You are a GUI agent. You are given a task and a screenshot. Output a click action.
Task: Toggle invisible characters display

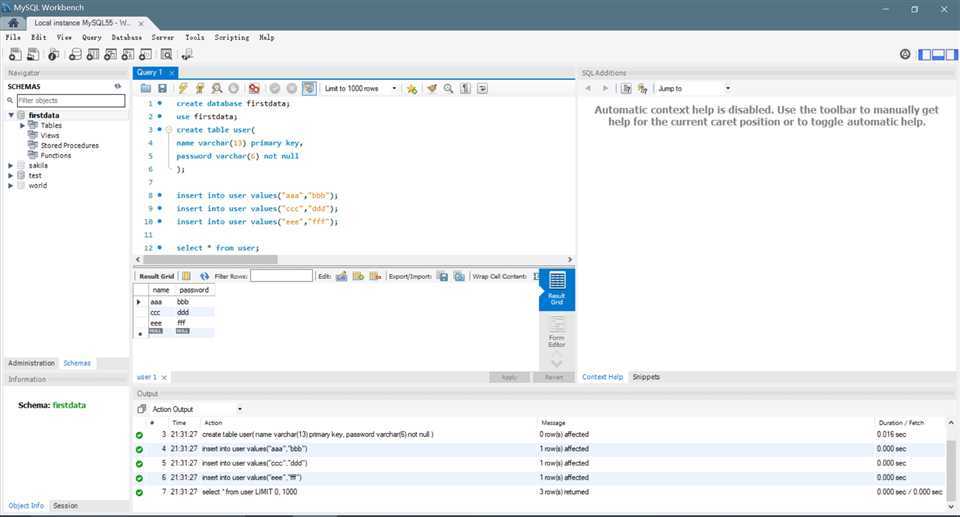tap(466, 88)
